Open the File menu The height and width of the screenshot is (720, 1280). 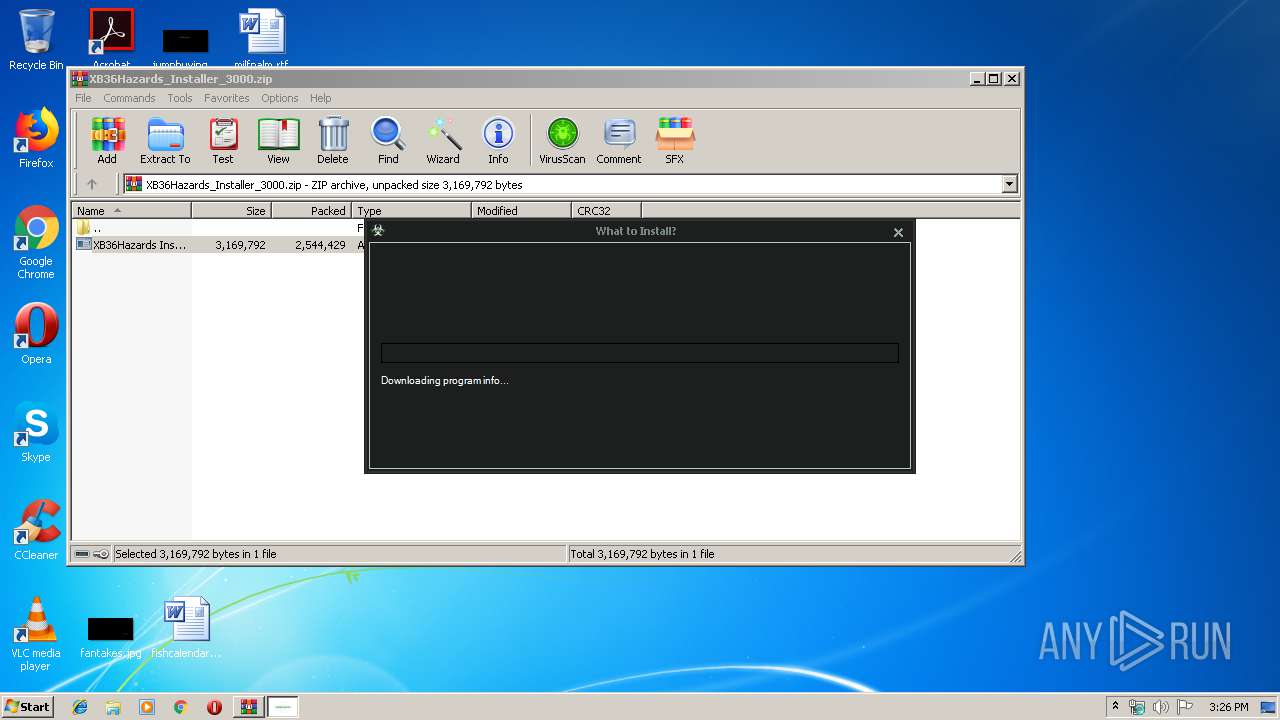pyautogui.click(x=83, y=98)
